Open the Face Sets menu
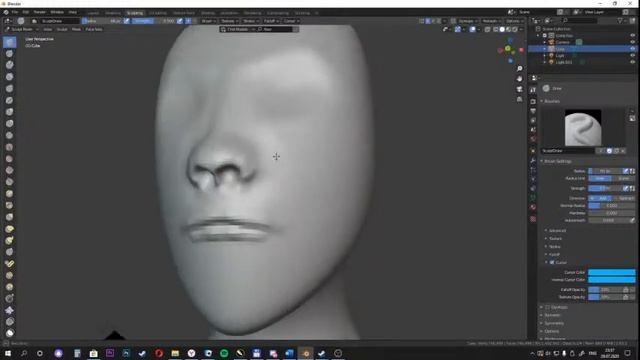Viewport: 640px width, 360px height. (x=94, y=29)
